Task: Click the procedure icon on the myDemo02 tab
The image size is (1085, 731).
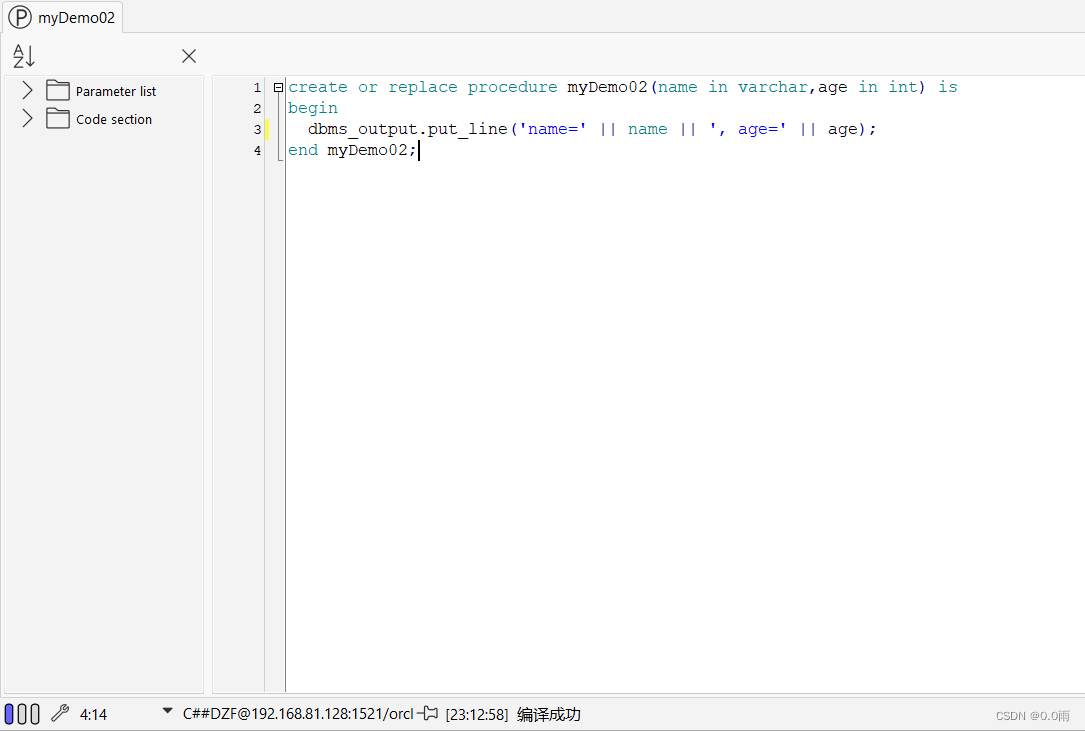Action: click(21, 17)
